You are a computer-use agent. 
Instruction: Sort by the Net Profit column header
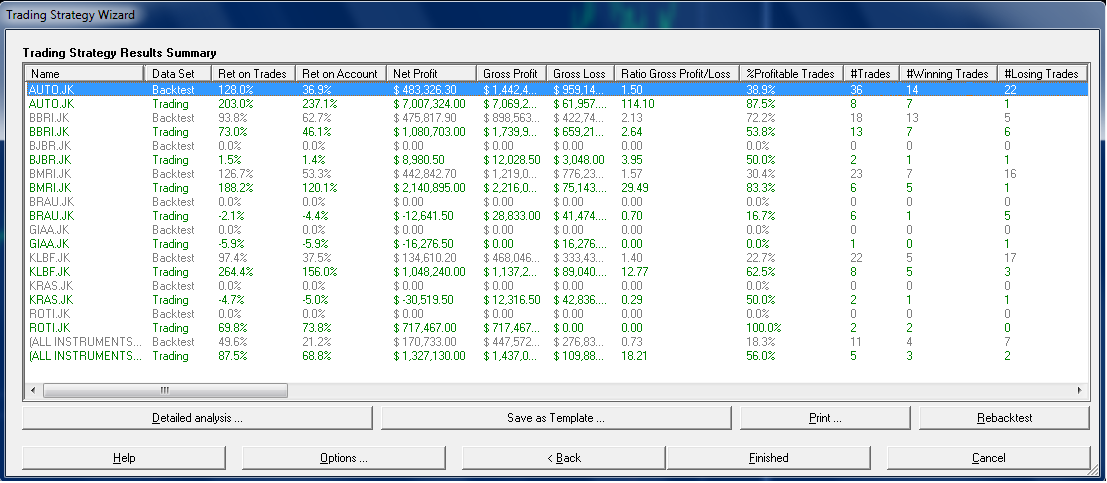(x=431, y=73)
